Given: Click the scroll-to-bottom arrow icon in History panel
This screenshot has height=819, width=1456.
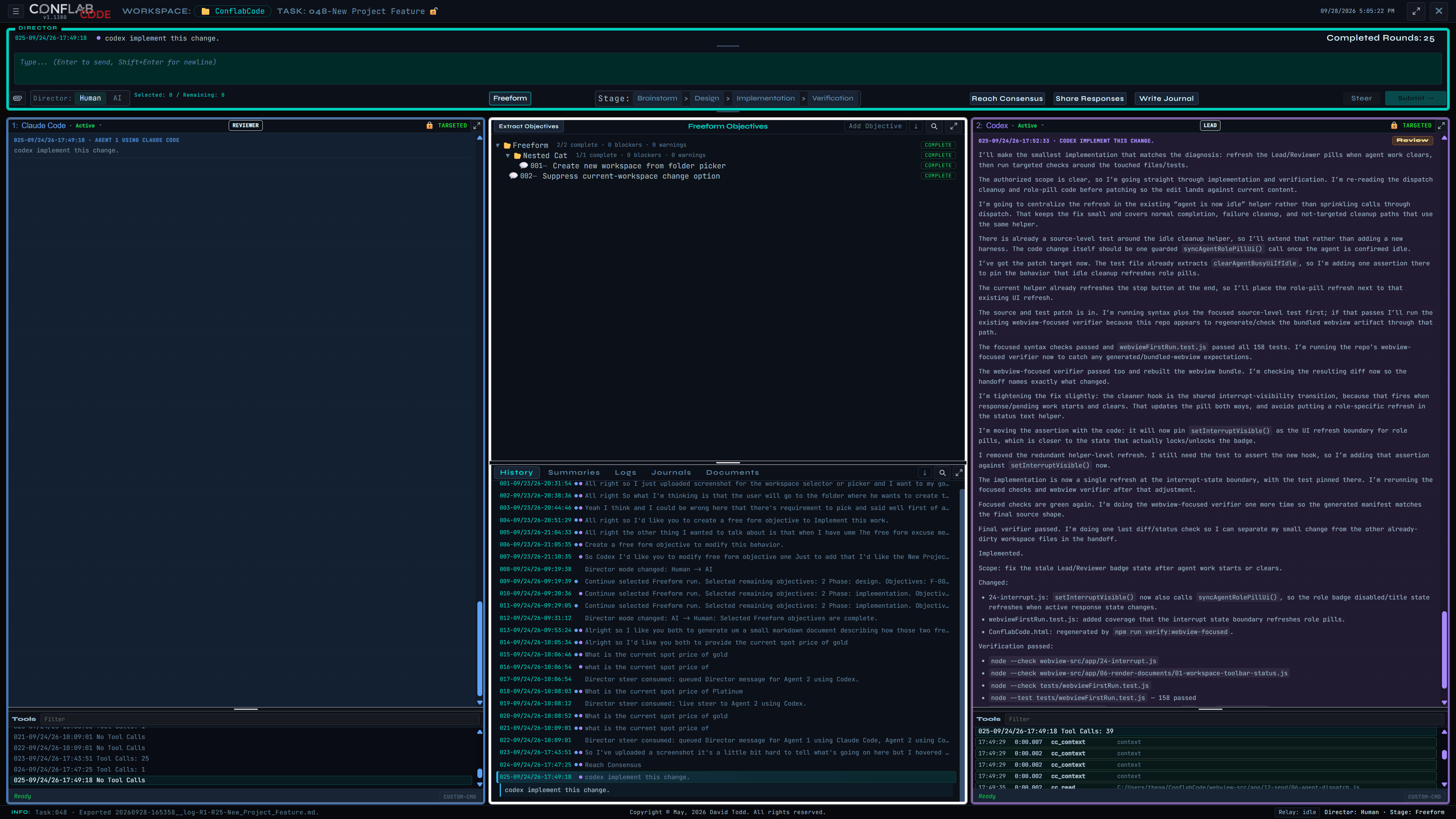Looking at the screenshot, I should pyautogui.click(x=925, y=472).
